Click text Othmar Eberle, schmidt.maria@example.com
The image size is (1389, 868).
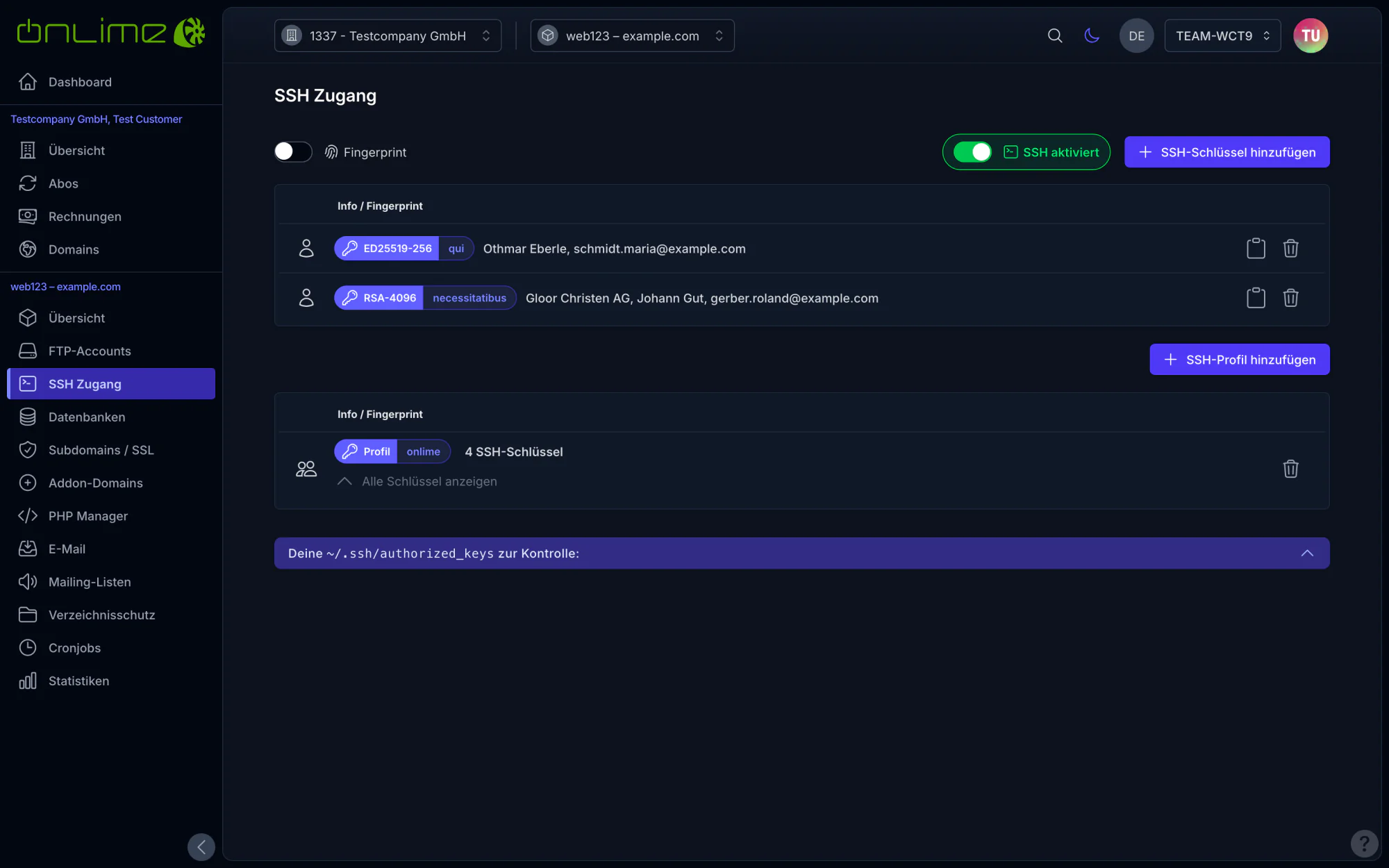tap(614, 249)
